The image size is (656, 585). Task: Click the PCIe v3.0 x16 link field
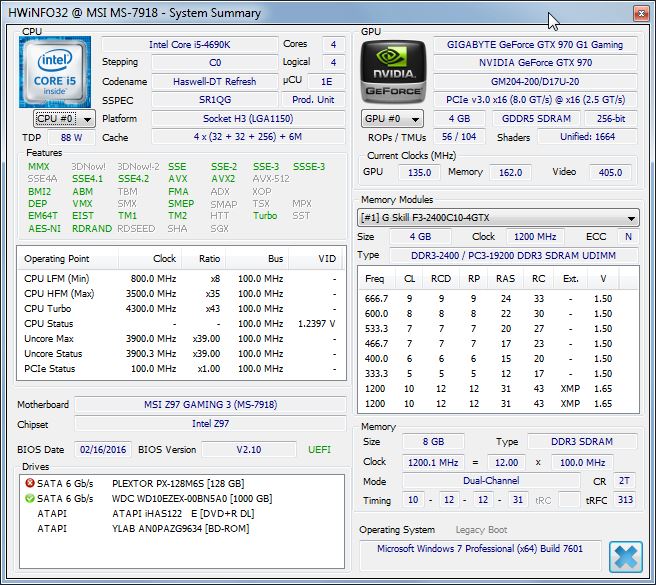[535, 100]
